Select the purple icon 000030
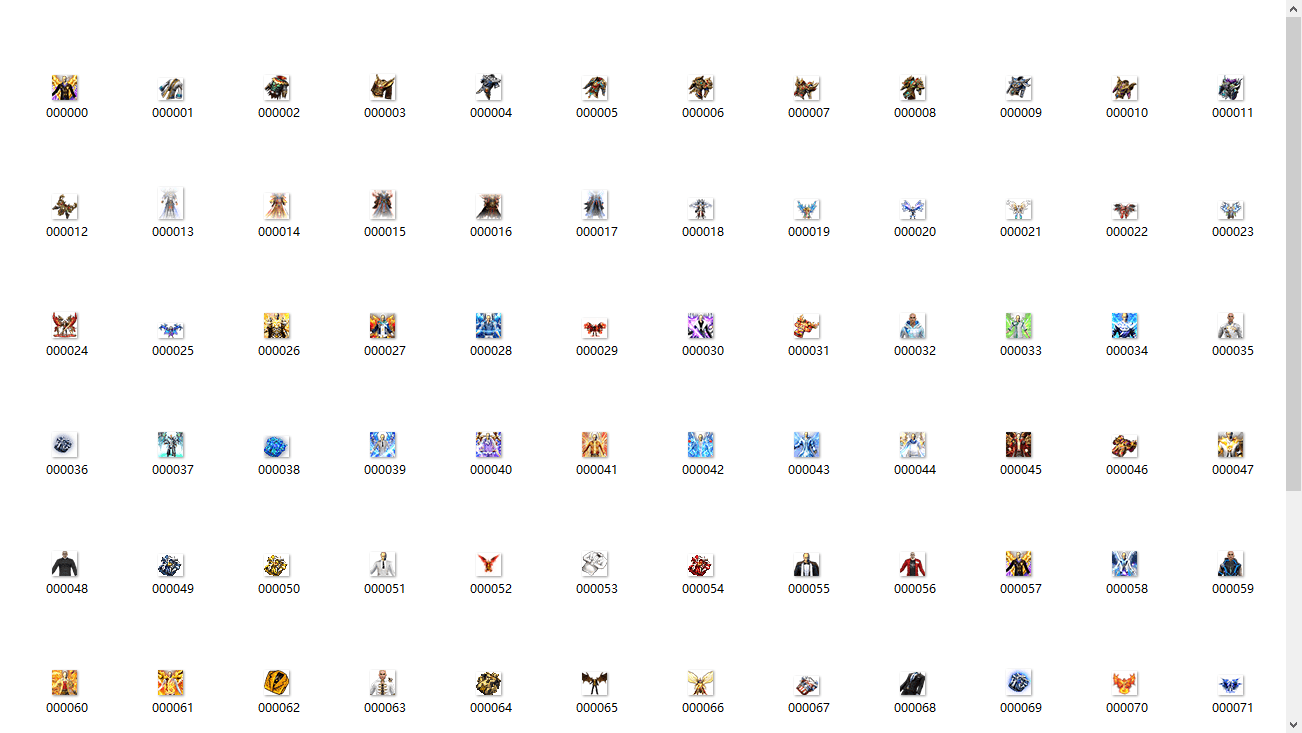The image size is (1302, 733). [x=702, y=326]
